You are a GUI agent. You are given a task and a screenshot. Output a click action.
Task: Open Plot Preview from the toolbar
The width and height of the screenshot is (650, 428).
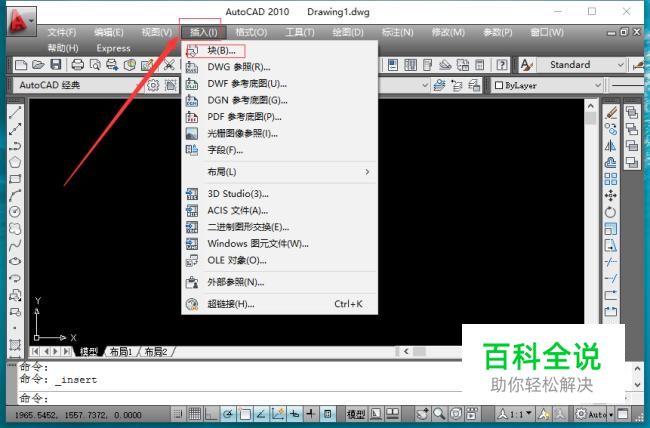click(95, 65)
